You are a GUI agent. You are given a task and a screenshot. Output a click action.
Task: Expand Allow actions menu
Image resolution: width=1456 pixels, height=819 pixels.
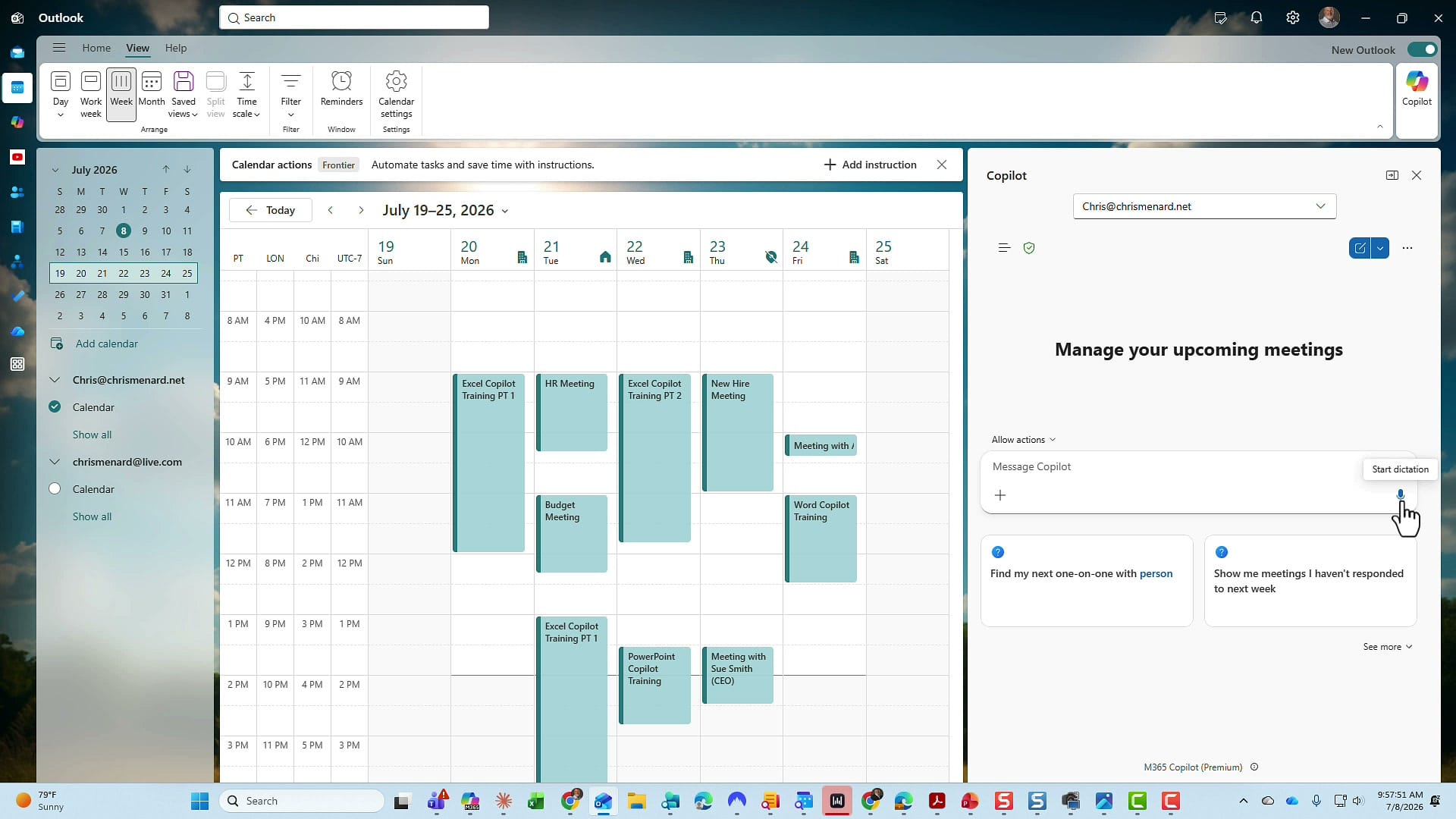[1023, 440]
